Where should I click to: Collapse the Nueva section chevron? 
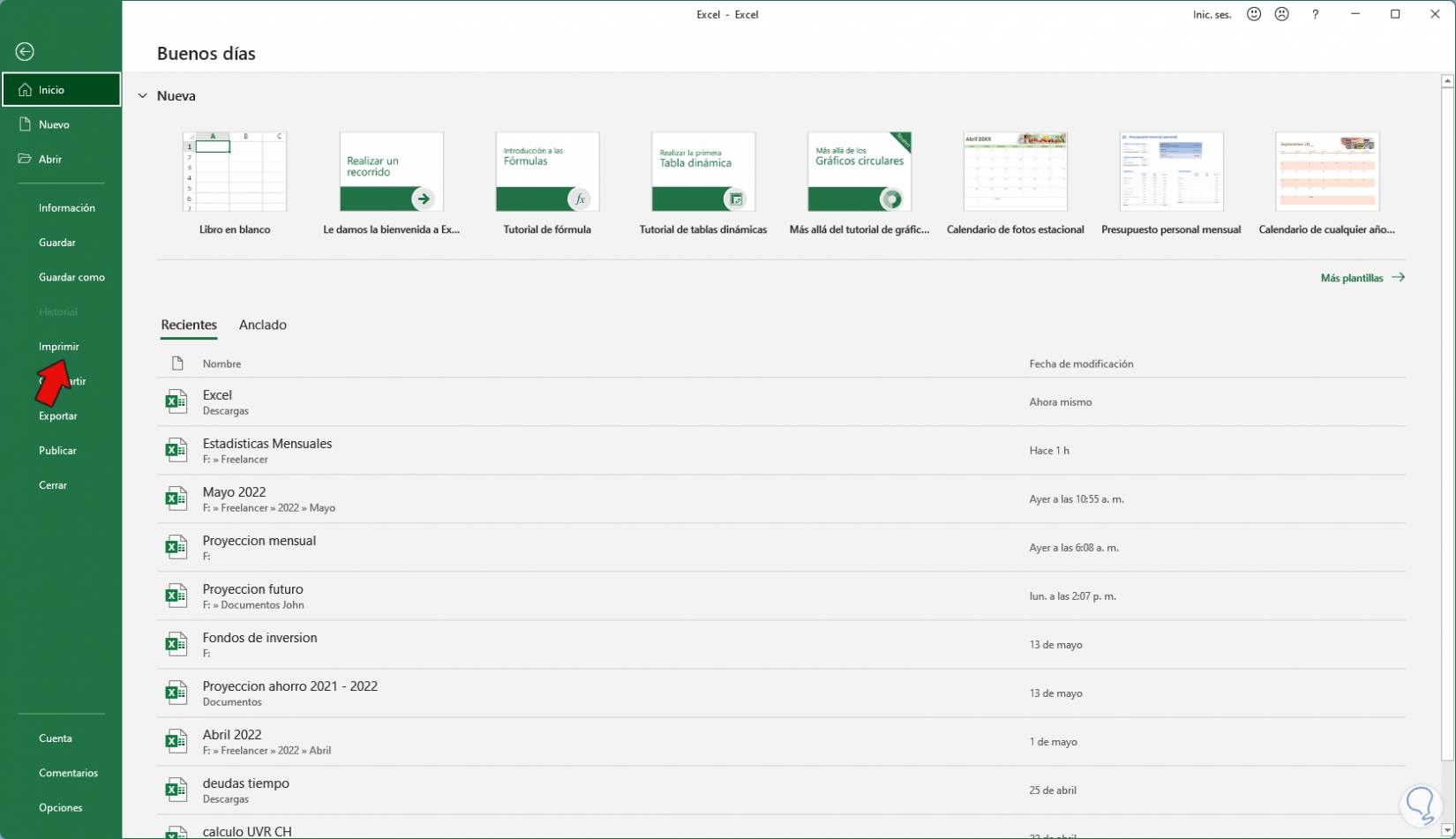click(x=143, y=96)
